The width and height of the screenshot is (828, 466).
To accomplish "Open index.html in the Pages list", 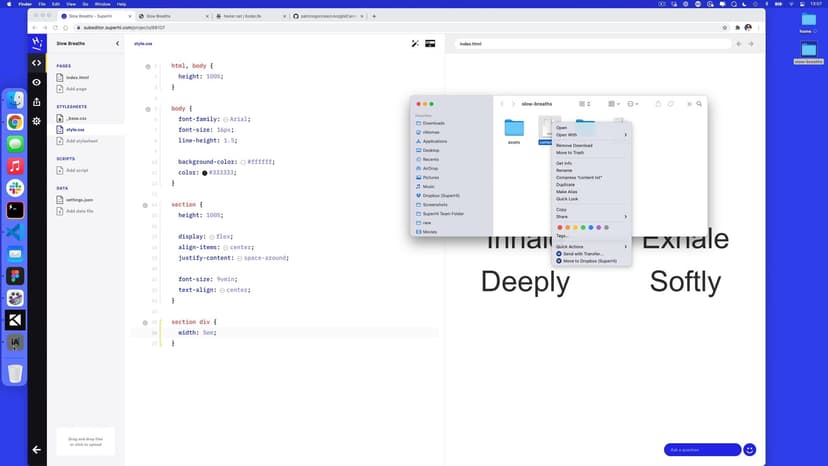I will coord(77,77).
